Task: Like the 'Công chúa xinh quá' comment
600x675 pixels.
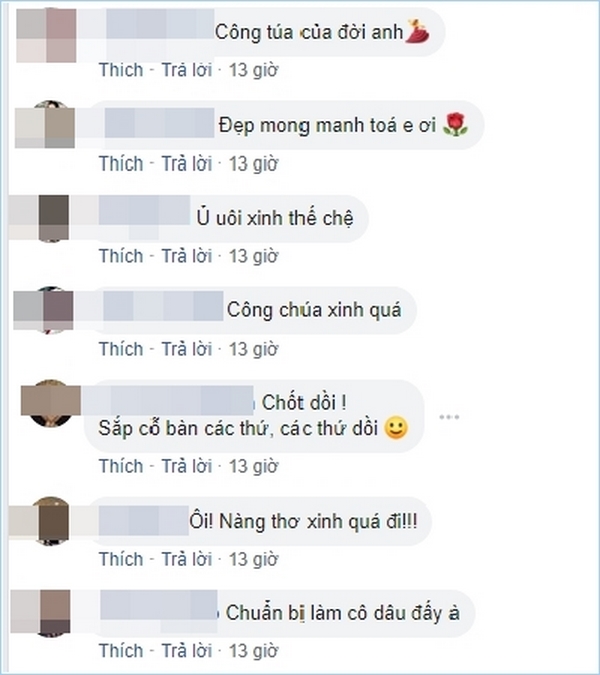Action: click(121, 349)
